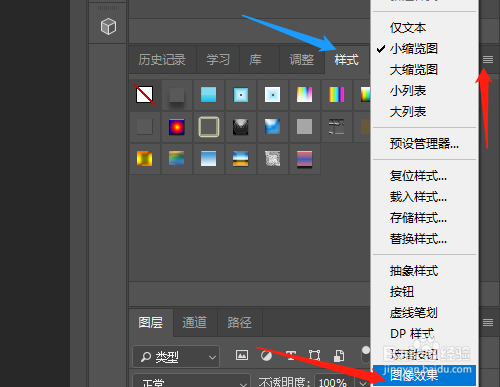The height and width of the screenshot is (387, 500).
Task: Filter layers by type layers icon
Action: tap(291, 356)
